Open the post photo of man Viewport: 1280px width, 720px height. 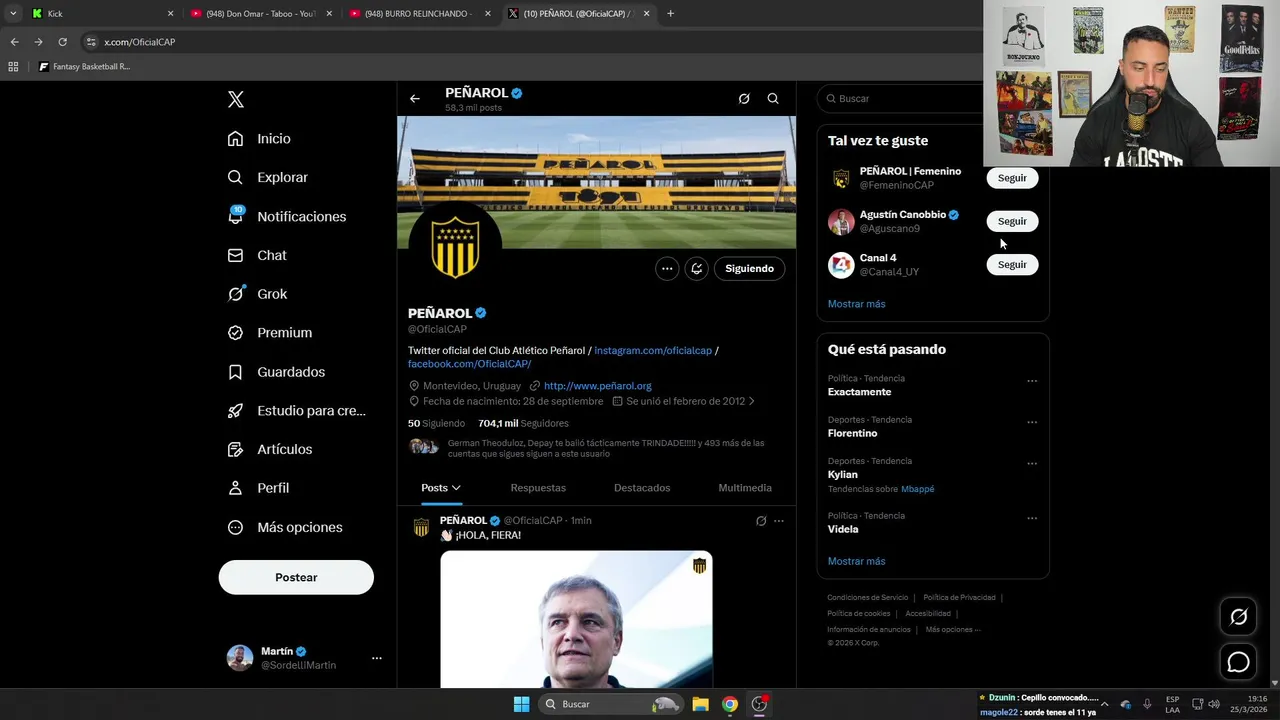coord(576,619)
